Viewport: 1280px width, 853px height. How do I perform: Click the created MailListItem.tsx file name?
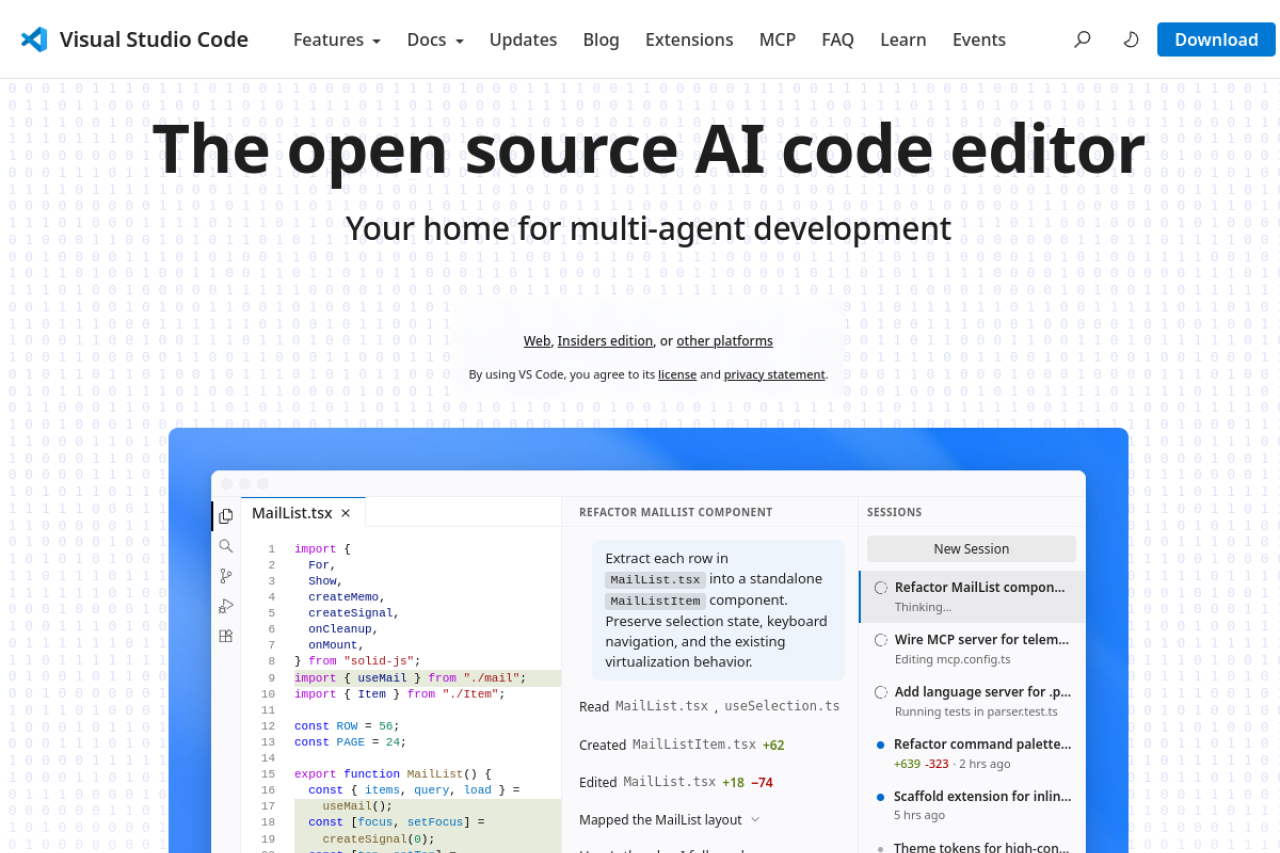pos(694,745)
